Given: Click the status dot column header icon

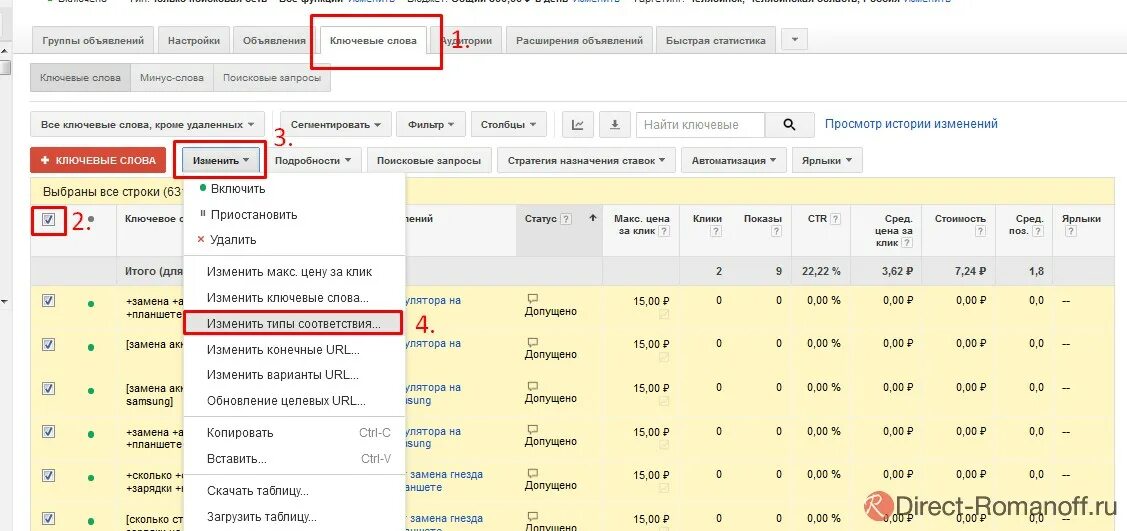Looking at the screenshot, I should coord(91,219).
